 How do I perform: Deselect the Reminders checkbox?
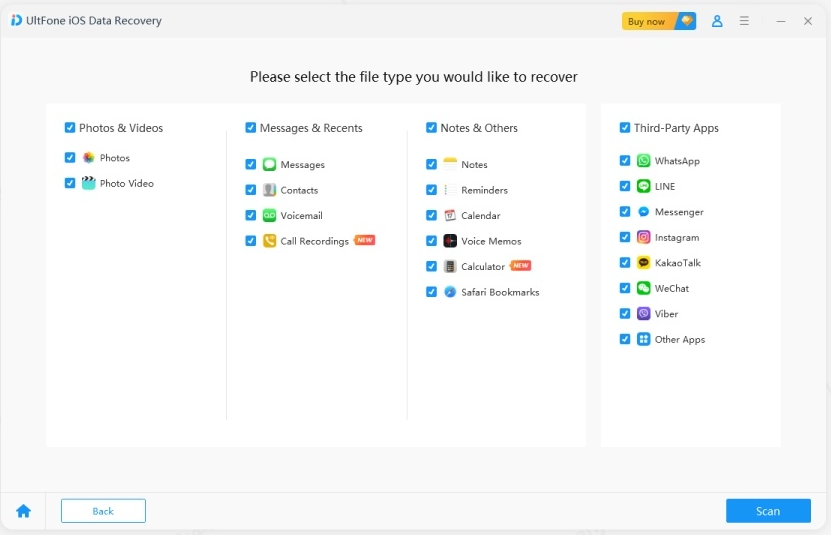click(x=431, y=190)
